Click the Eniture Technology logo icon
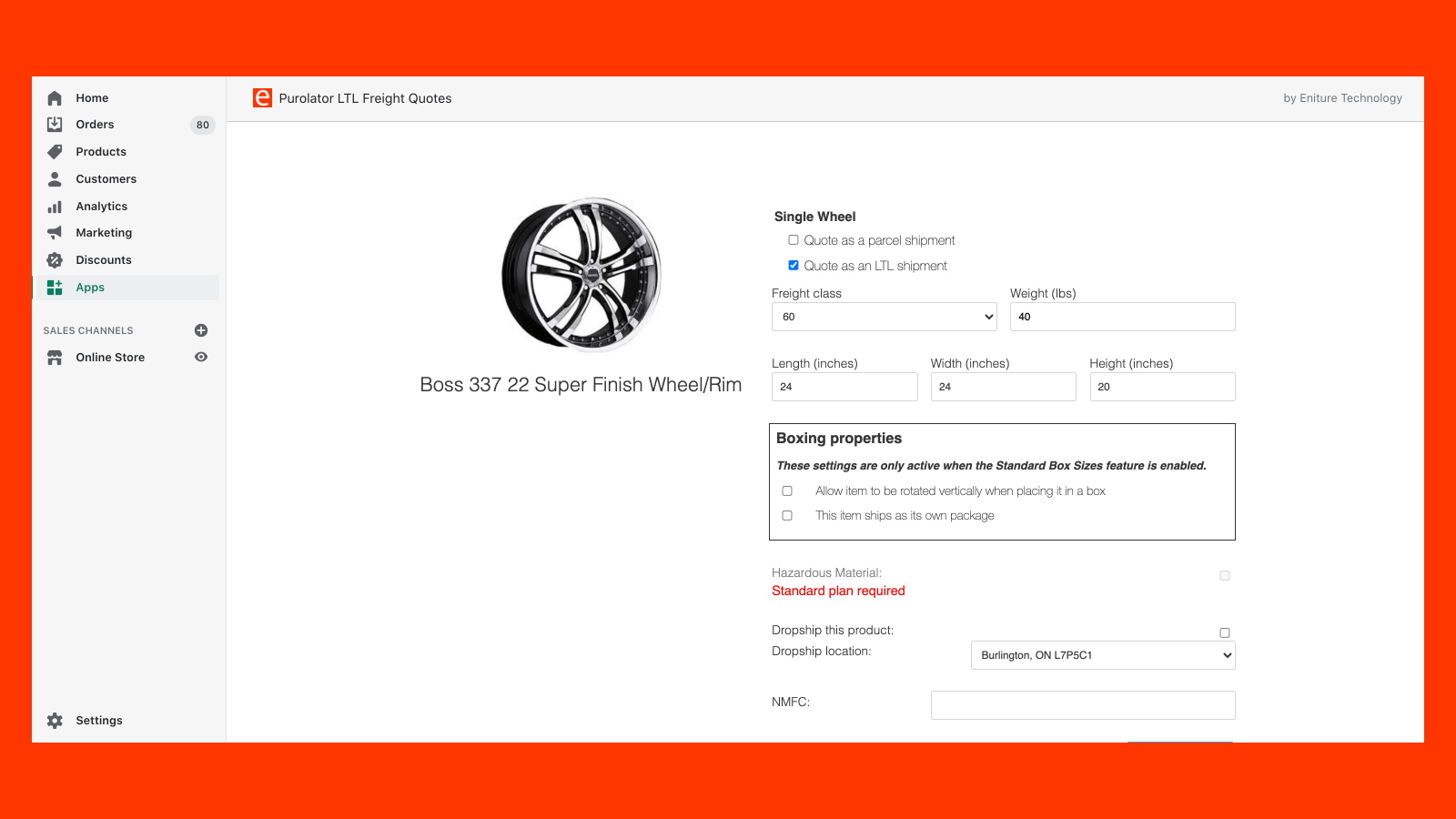 coord(263,97)
